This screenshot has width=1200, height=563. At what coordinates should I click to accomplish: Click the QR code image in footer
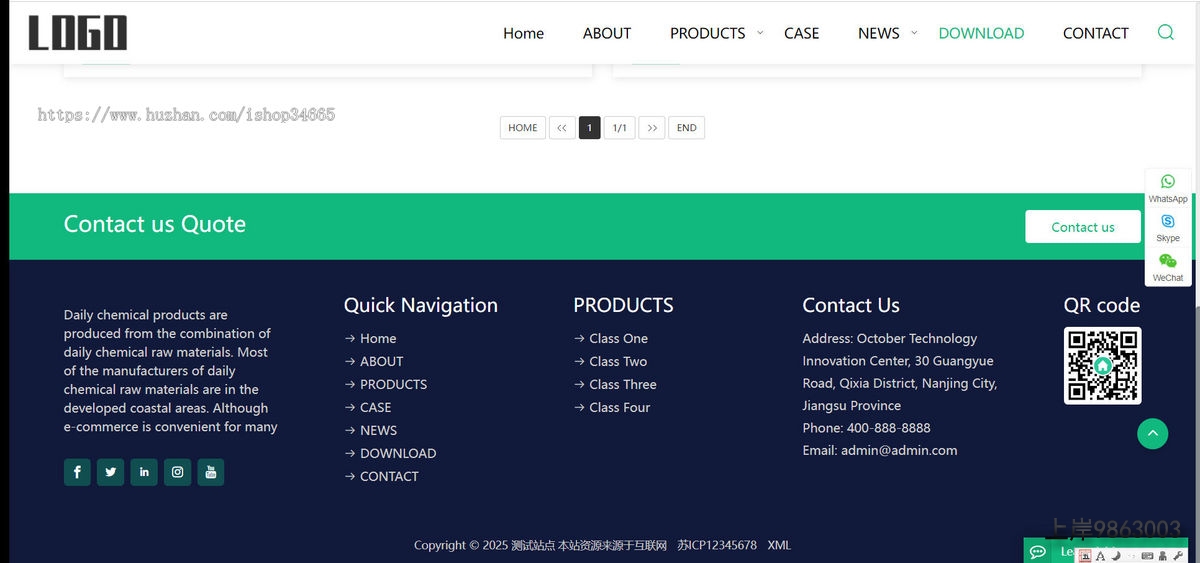[1102, 366]
